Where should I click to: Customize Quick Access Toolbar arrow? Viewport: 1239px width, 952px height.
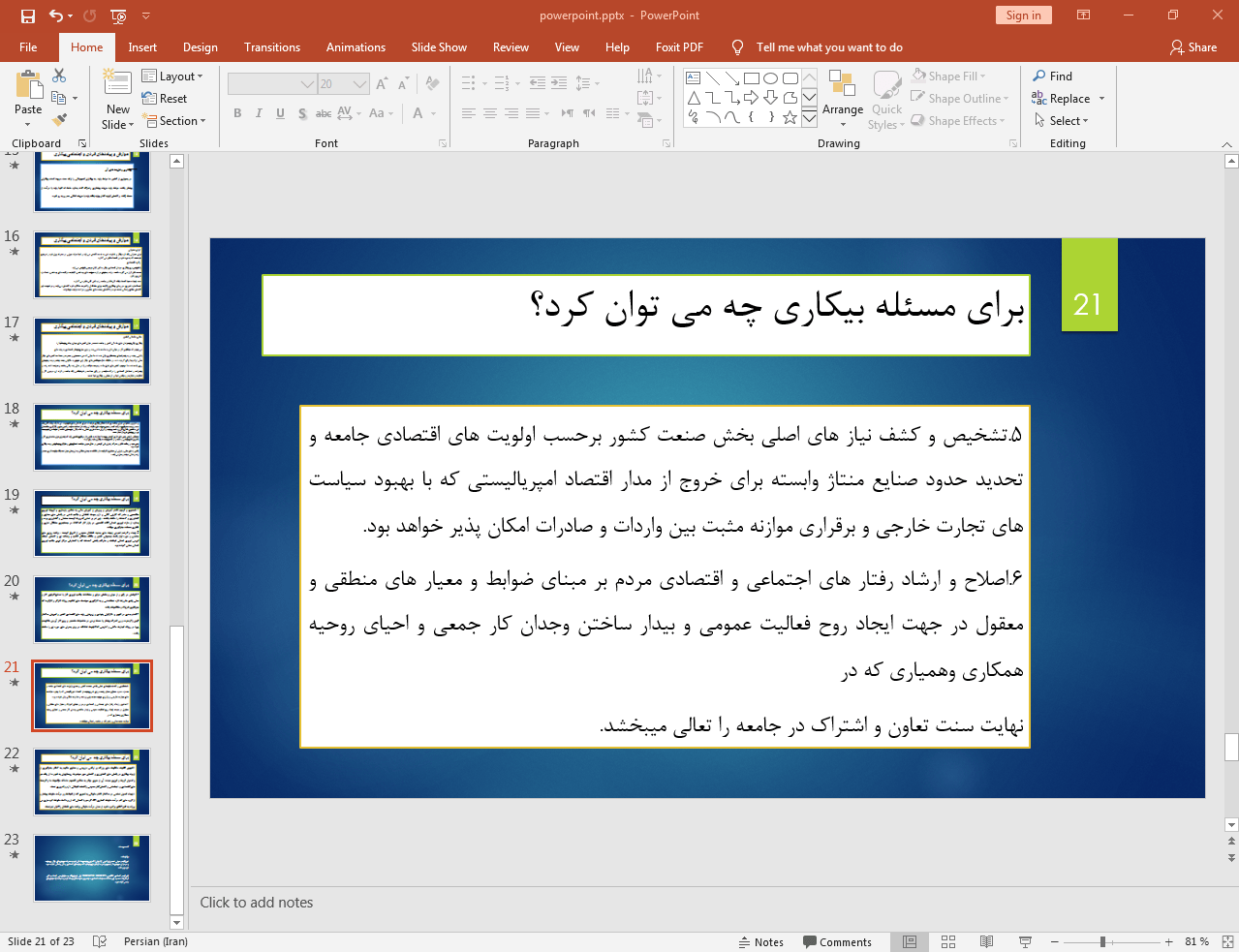click(x=146, y=15)
